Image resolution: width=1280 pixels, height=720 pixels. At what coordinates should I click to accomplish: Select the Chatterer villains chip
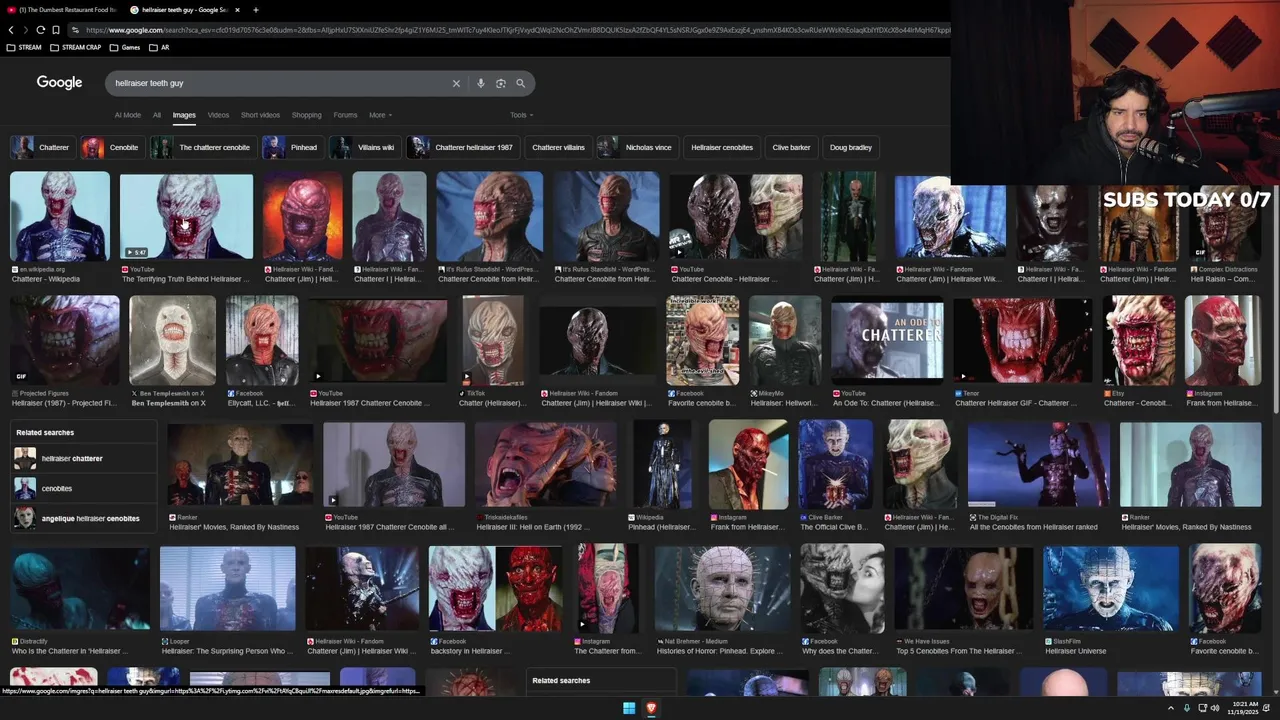pyautogui.click(x=558, y=147)
